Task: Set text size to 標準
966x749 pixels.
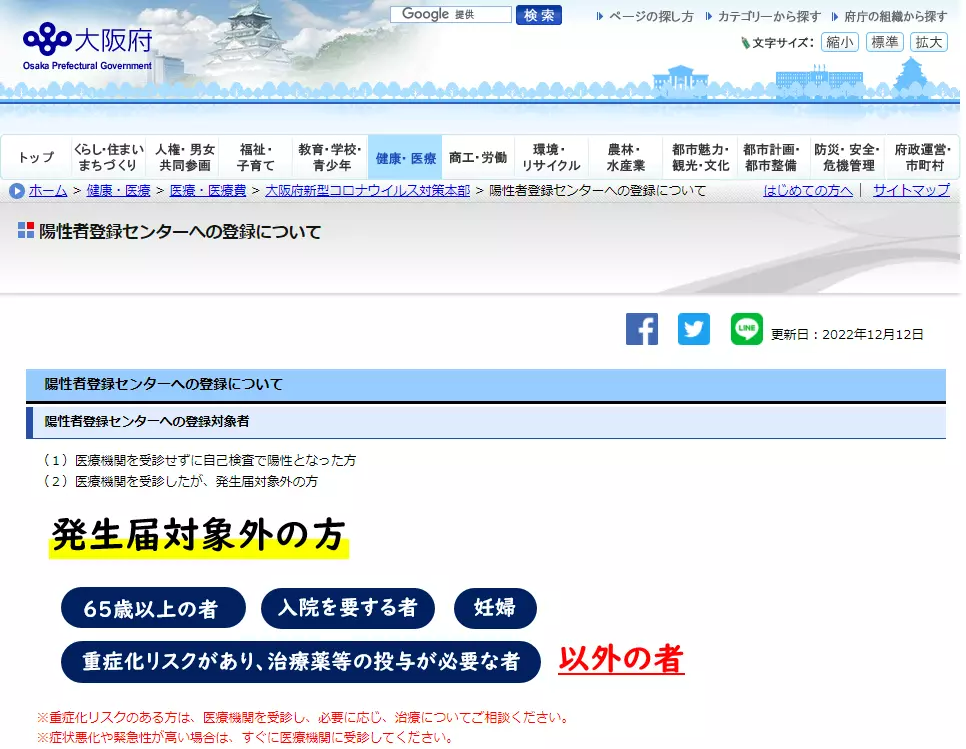Action: coord(885,42)
